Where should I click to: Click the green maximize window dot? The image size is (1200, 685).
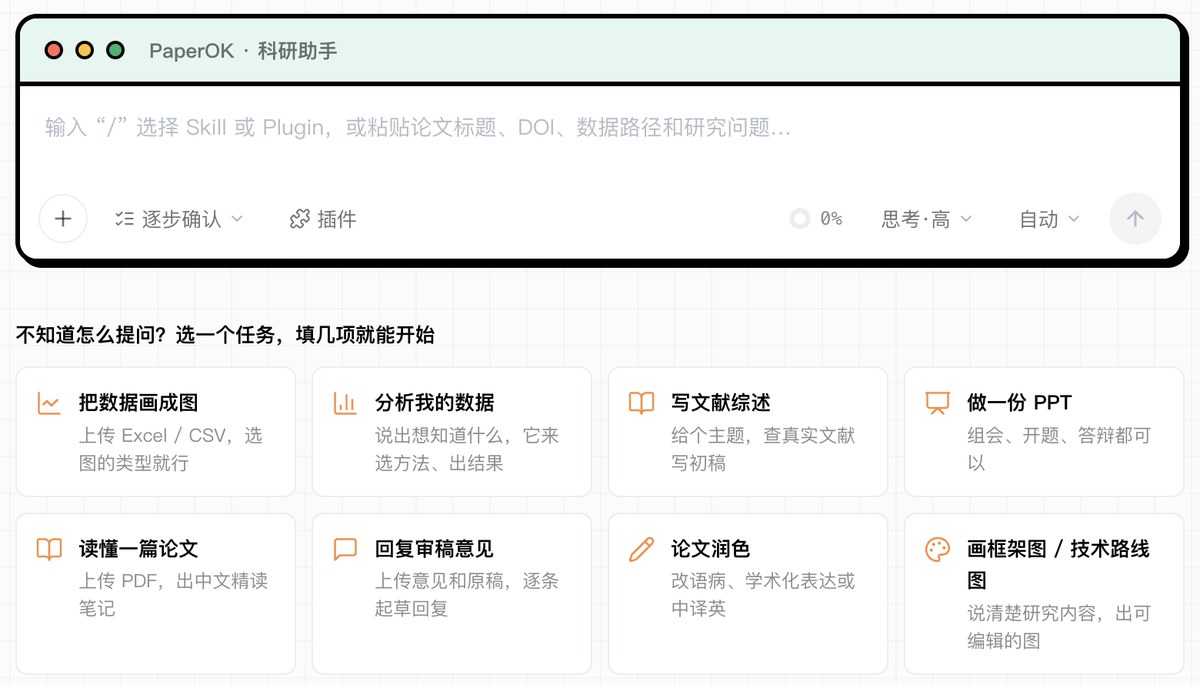coord(116,50)
